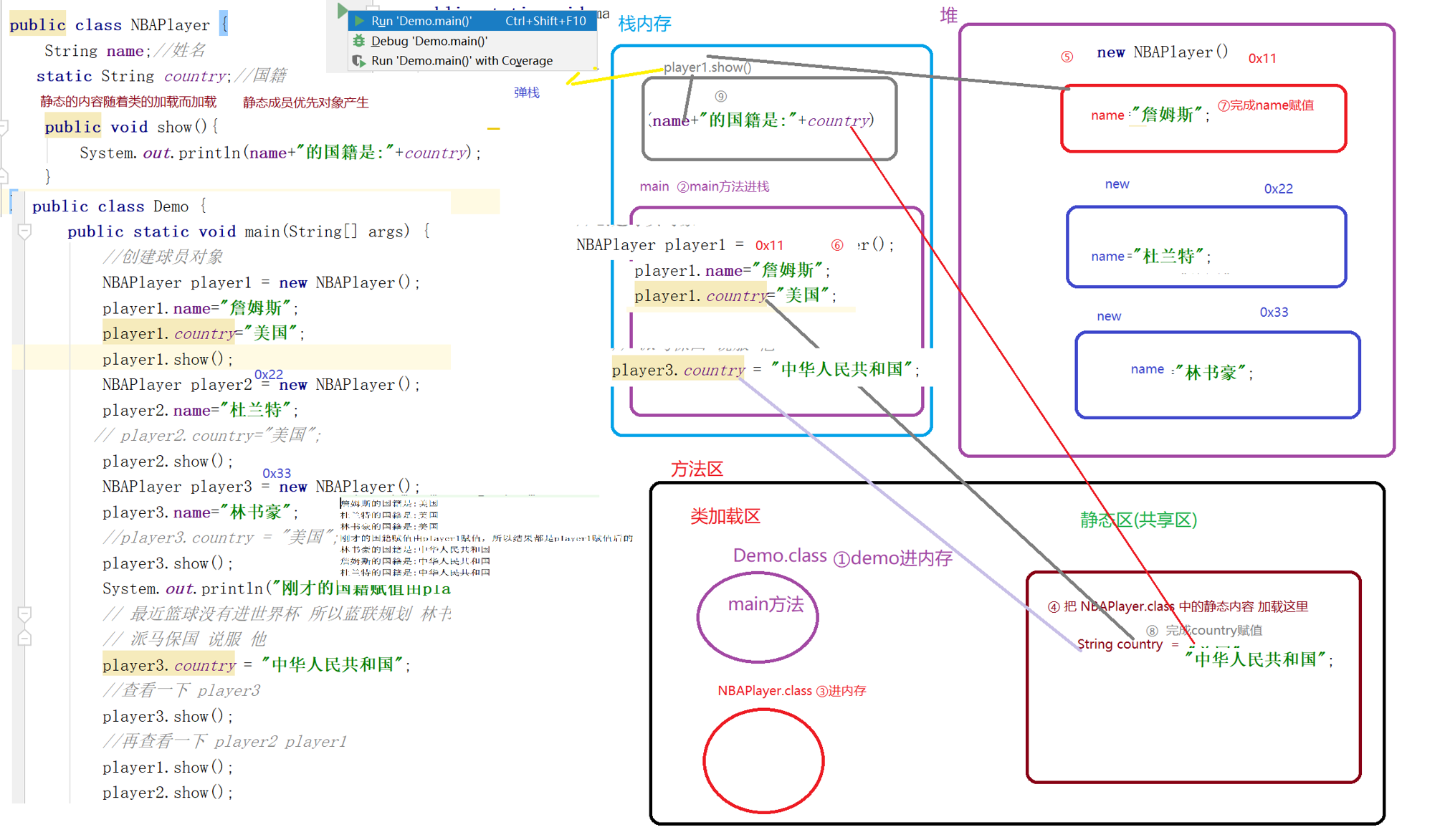Viewport: 1445px width, 840px height.
Task: Click 'public void show(){' declaration
Action: pyautogui.click(x=131, y=128)
